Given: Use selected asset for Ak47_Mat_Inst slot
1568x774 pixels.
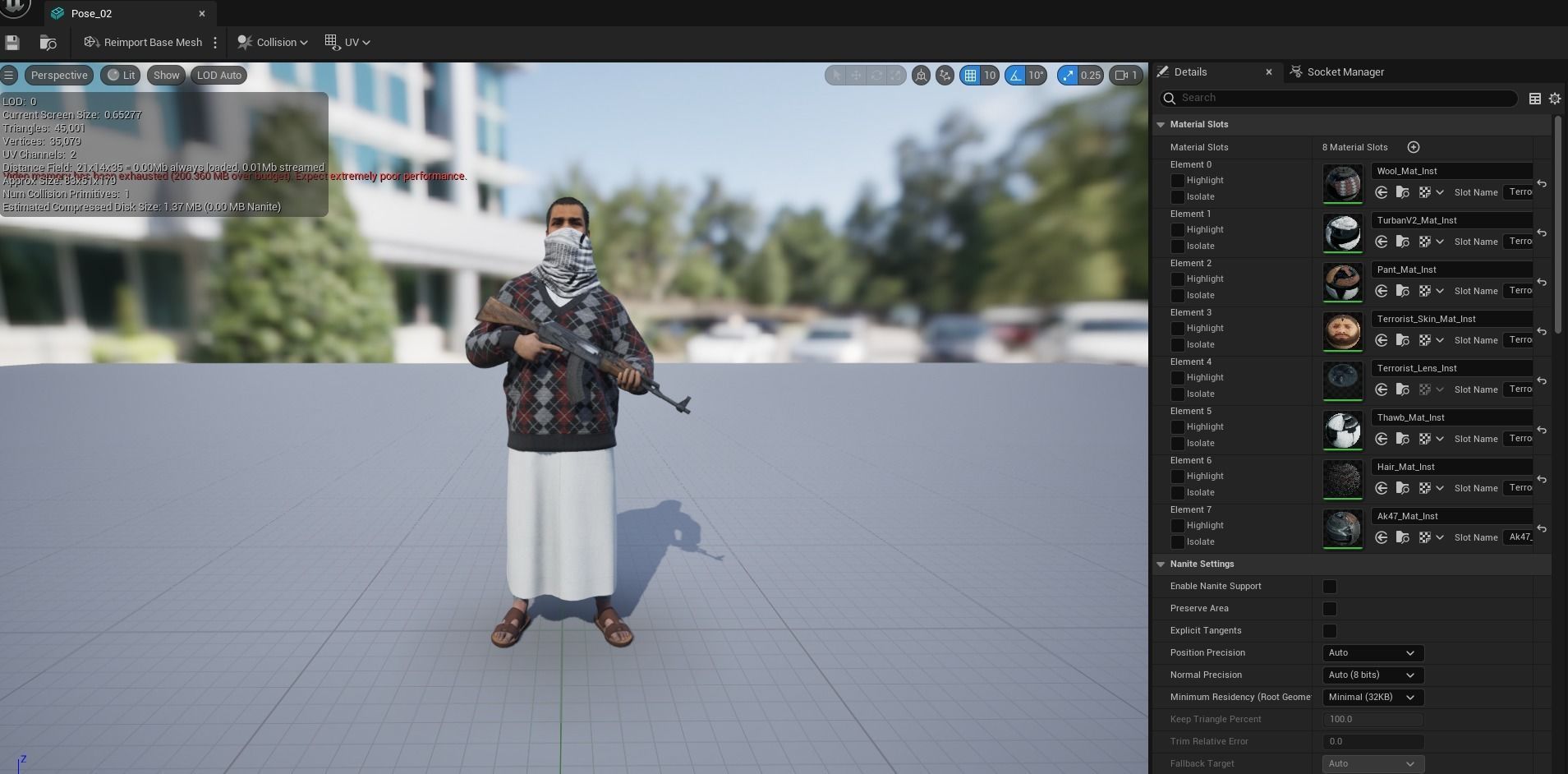Looking at the screenshot, I should [1382, 537].
